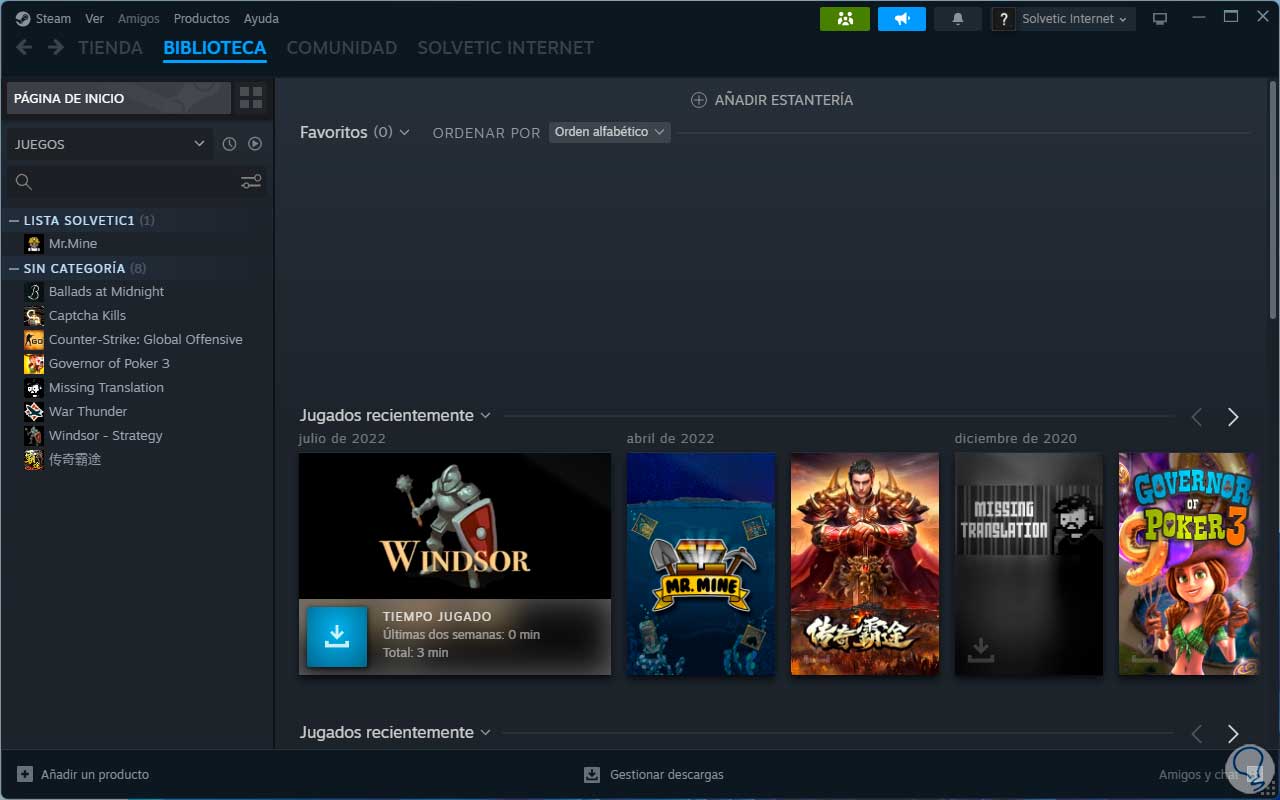Screen dimensions: 1280x800
Task: Go forward with the right arrow
Action: point(56,47)
